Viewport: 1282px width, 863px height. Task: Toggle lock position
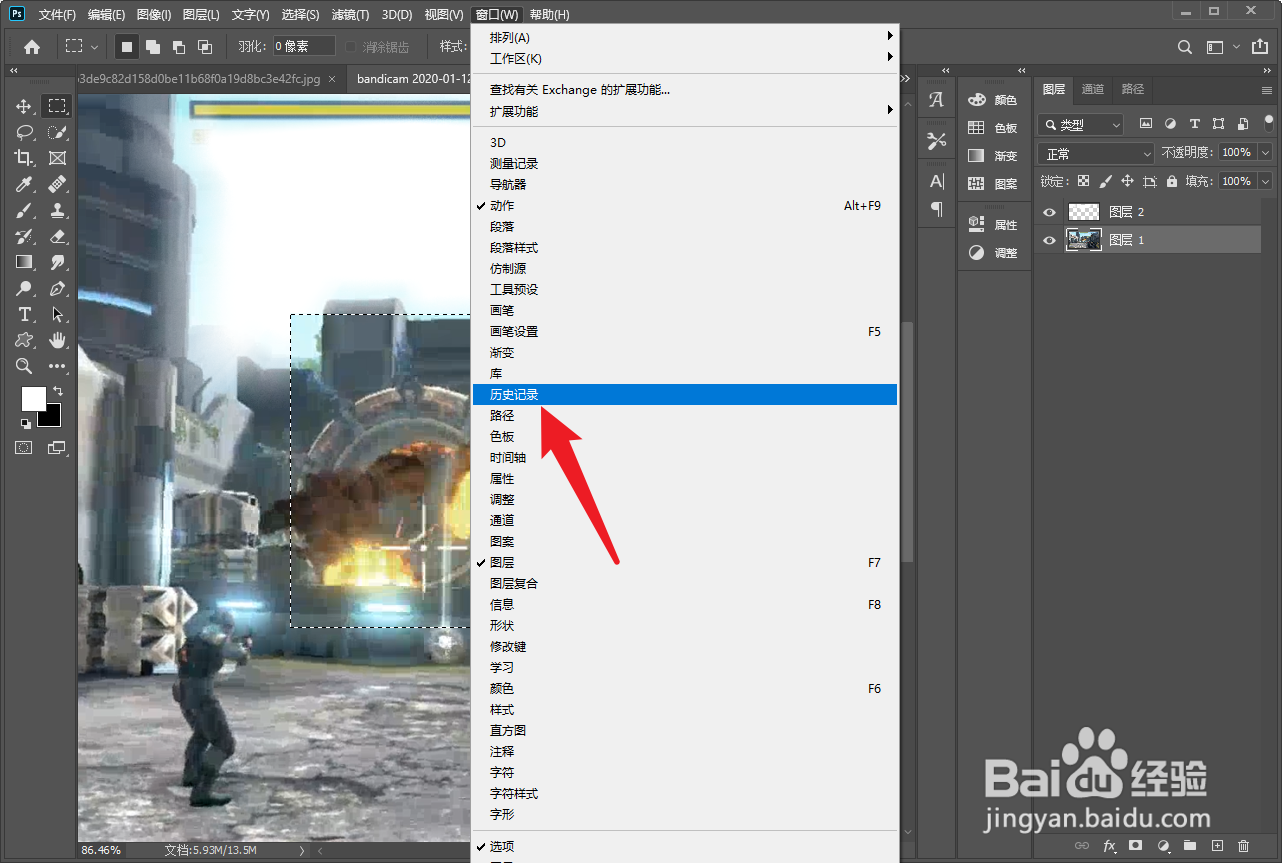tap(1127, 181)
